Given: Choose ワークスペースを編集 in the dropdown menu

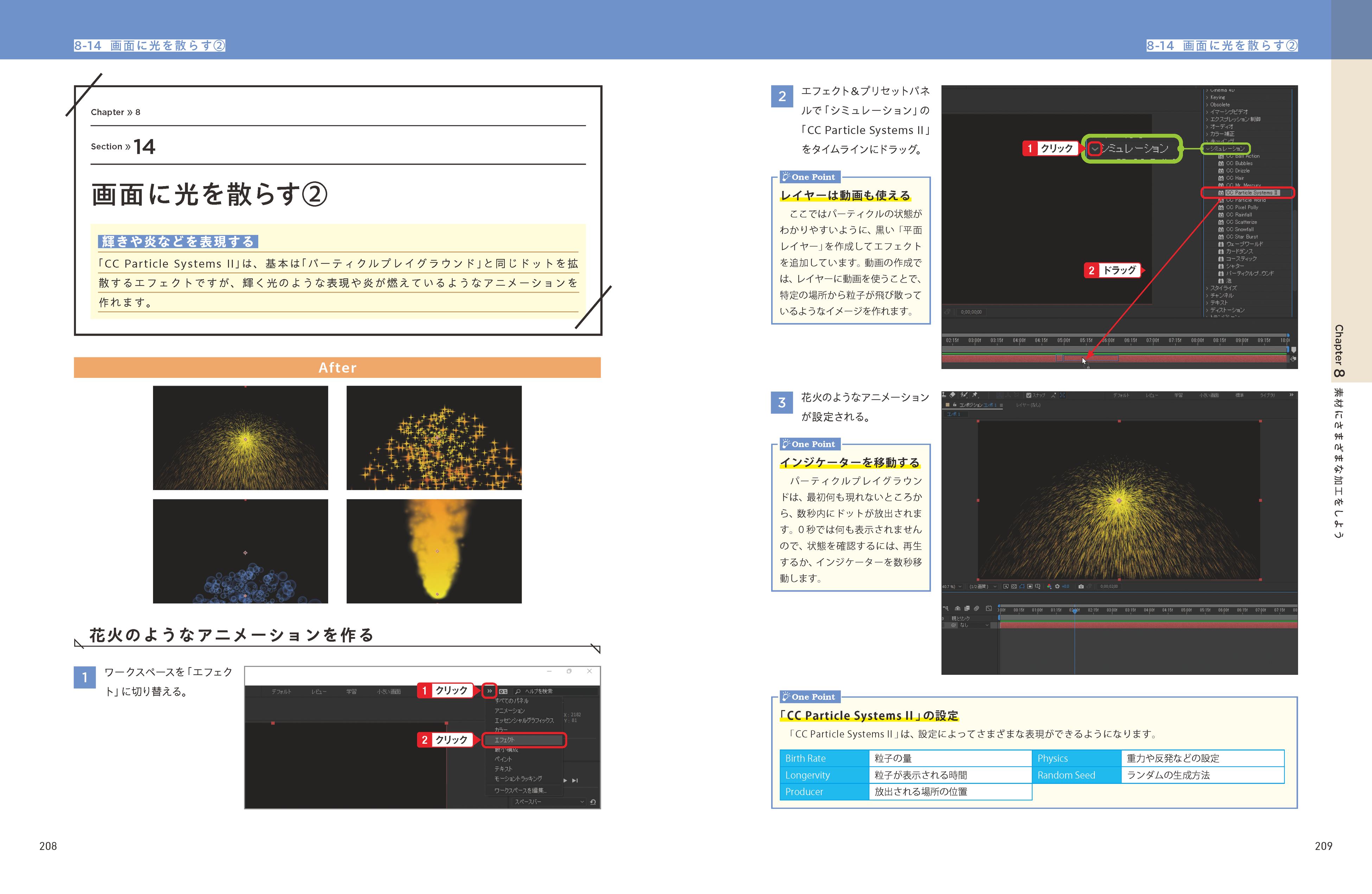Looking at the screenshot, I should click(520, 790).
